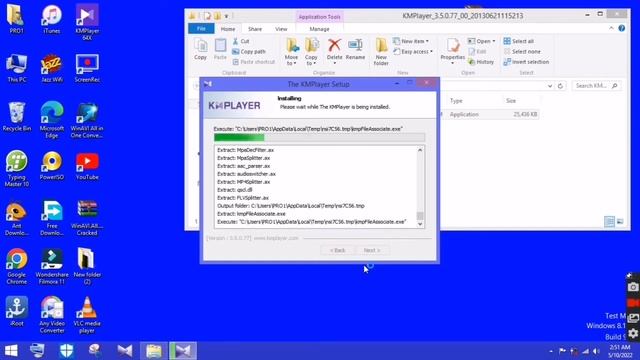Open the Windows Start button
The height and width of the screenshot is (360, 640).
click(11, 351)
